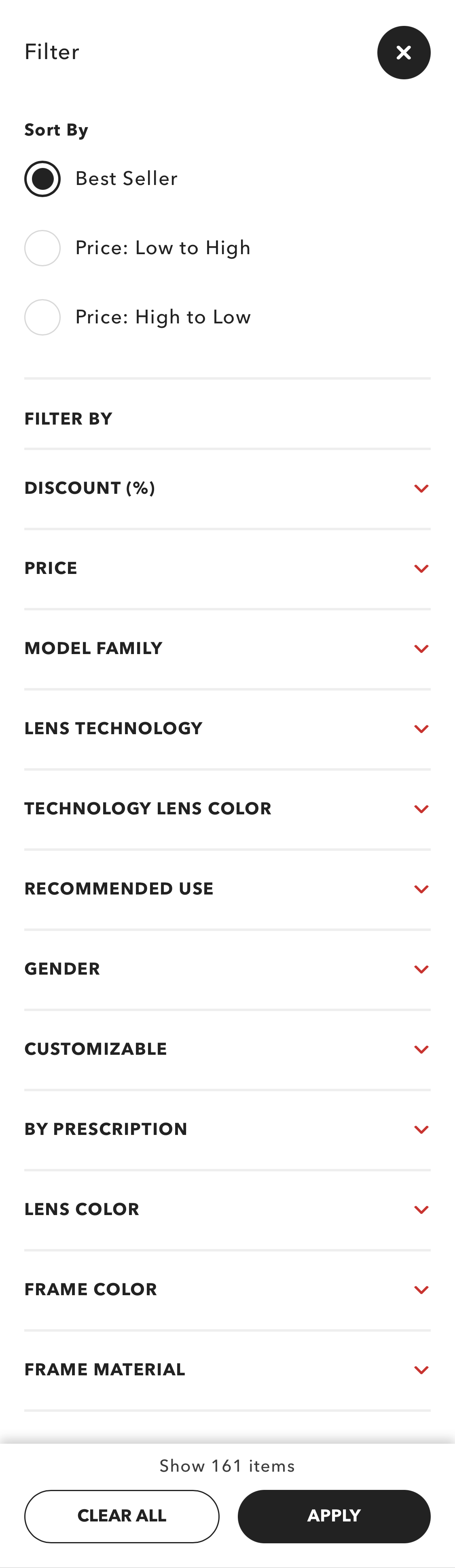Expand the RECOMMENDED USE section
Viewport: 455px width, 1568px height.
pos(227,889)
